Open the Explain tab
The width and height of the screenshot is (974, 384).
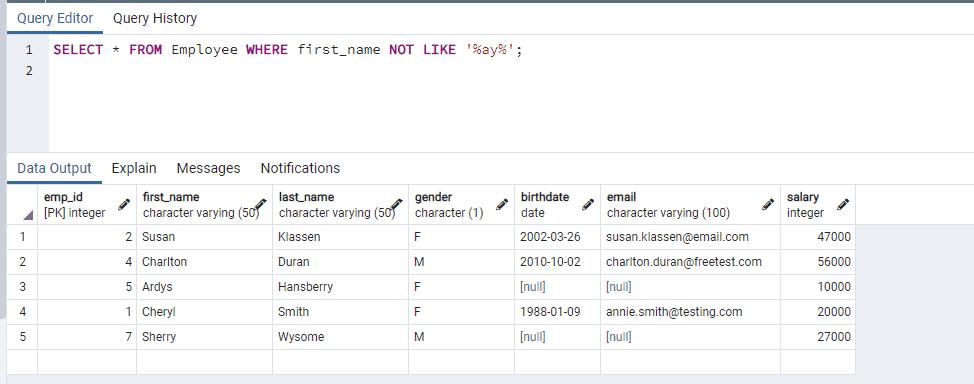click(134, 168)
